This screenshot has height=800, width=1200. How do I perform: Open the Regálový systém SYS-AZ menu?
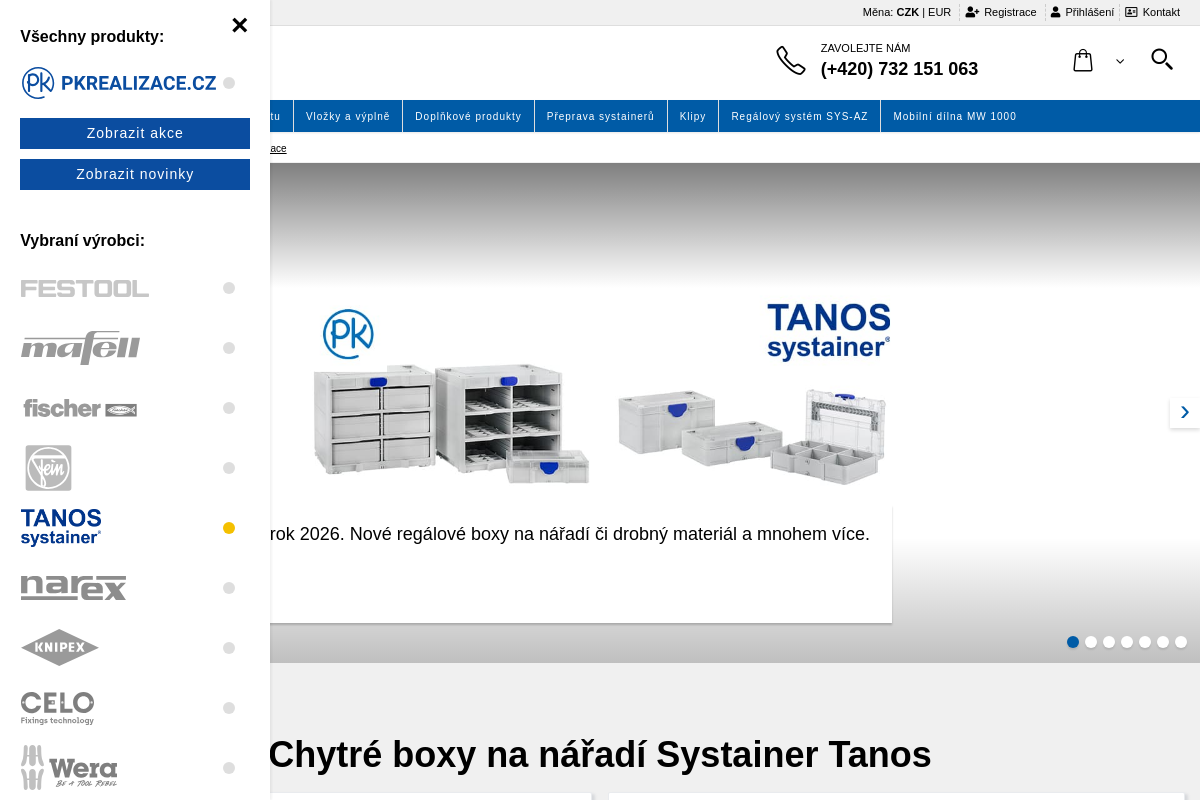click(800, 116)
